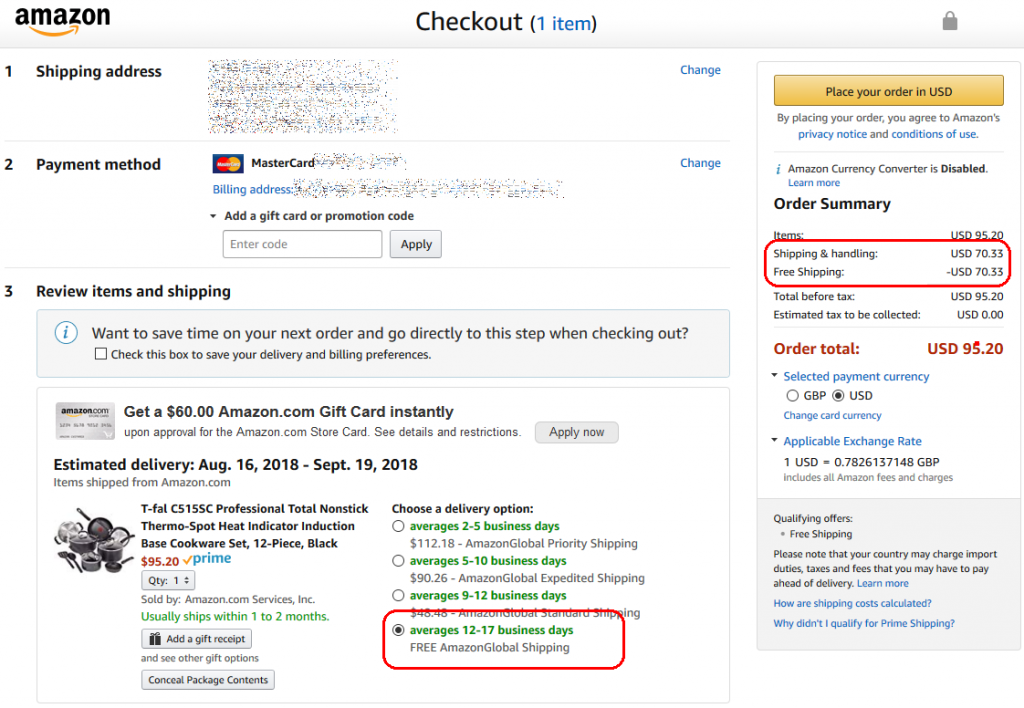Open the Qty quantity dropdown
The height and width of the screenshot is (708, 1024).
[168, 580]
